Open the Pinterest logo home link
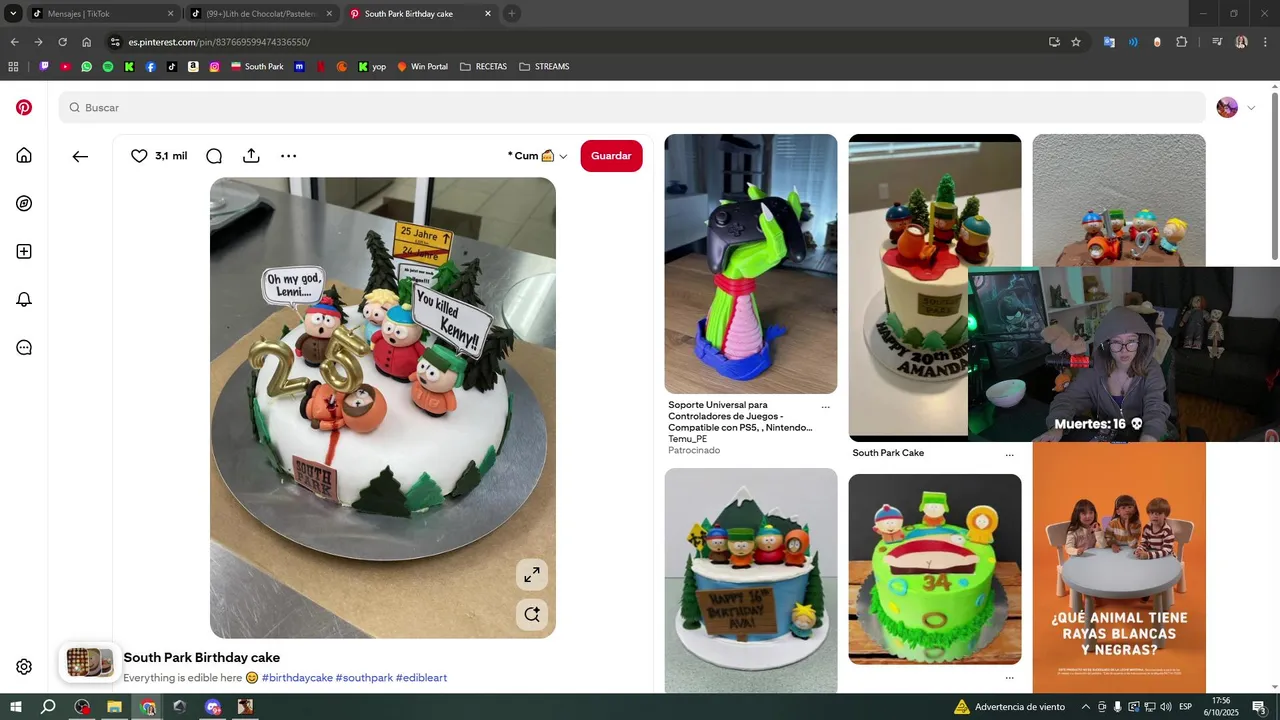Screen dimensions: 1280x720 24,107
